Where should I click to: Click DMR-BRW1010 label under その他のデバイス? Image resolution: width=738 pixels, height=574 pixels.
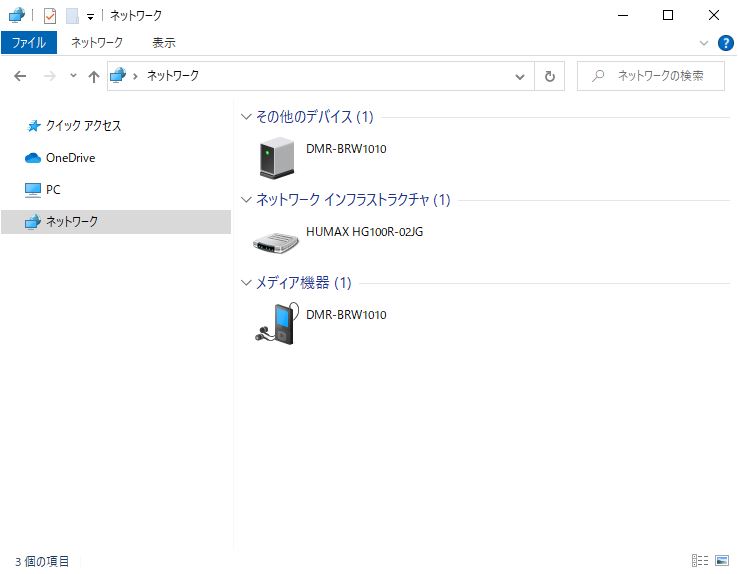(x=346, y=149)
